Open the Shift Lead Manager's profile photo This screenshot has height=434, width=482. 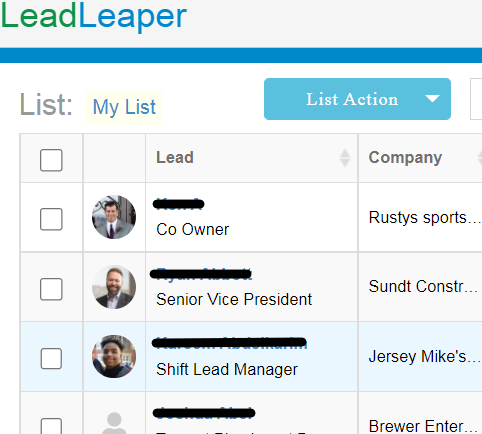tap(114, 356)
